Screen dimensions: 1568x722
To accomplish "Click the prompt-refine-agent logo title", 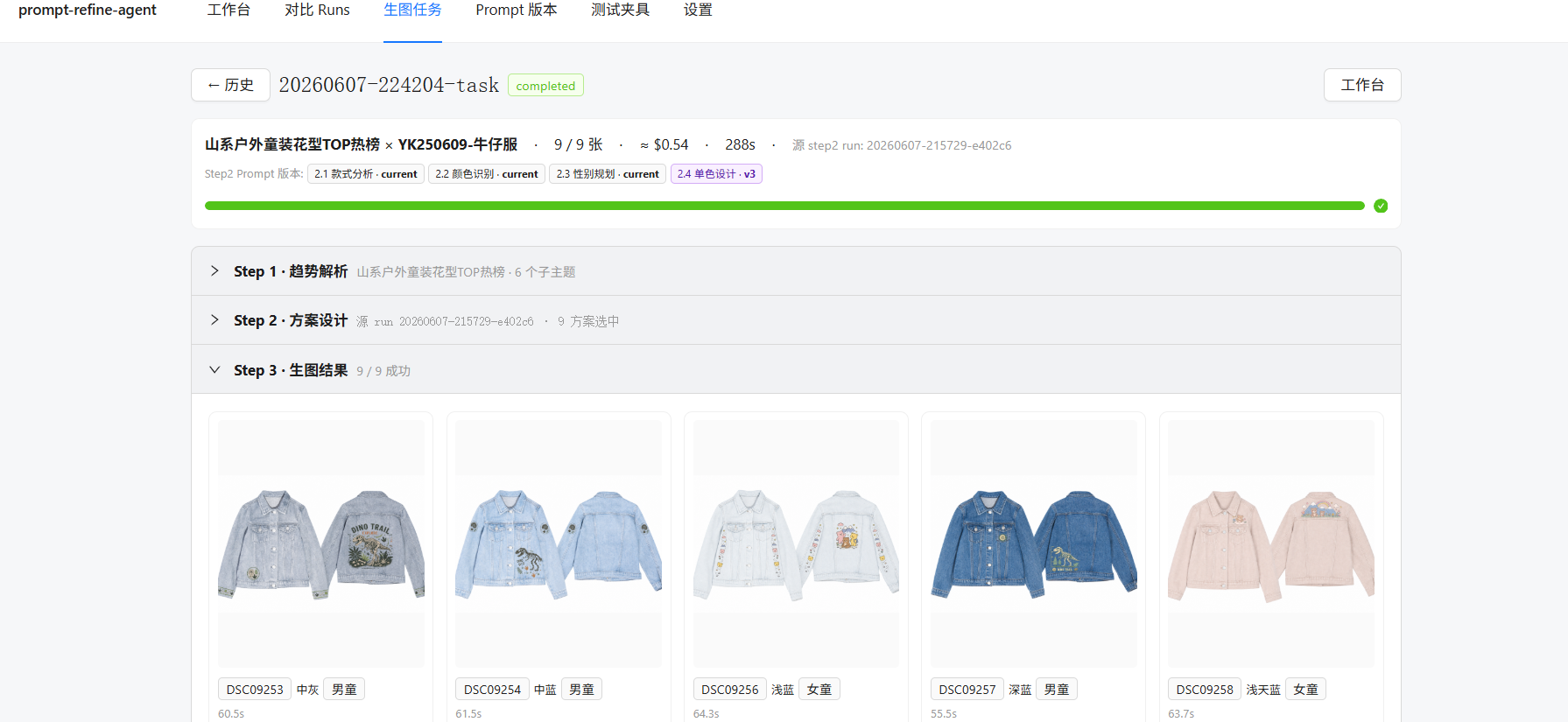I will [x=88, y=11].
